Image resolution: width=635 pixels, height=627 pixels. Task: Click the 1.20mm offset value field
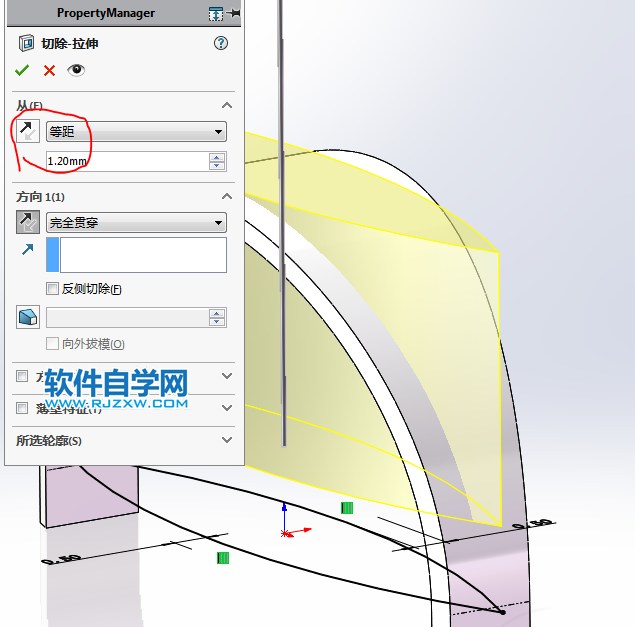coord(127,161)
